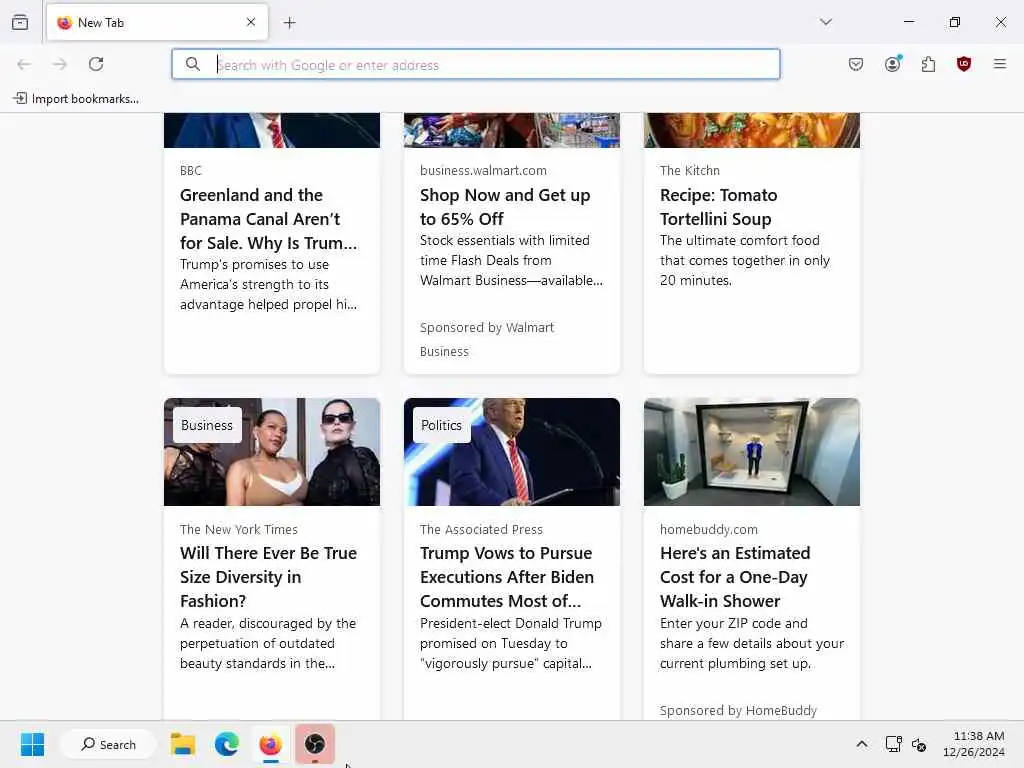Click homebuddy.com source label
This screenshot has width=1024, height=768.
709,530
